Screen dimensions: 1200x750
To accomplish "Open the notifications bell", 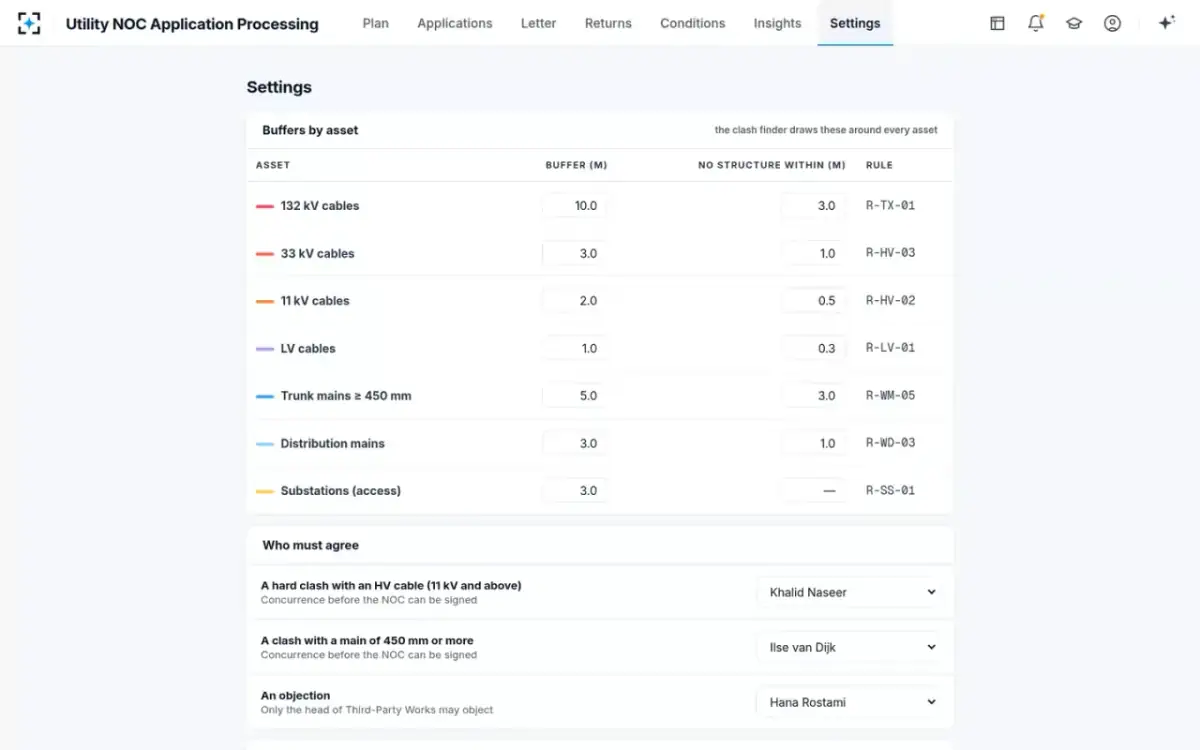I will coord(1036,23).
